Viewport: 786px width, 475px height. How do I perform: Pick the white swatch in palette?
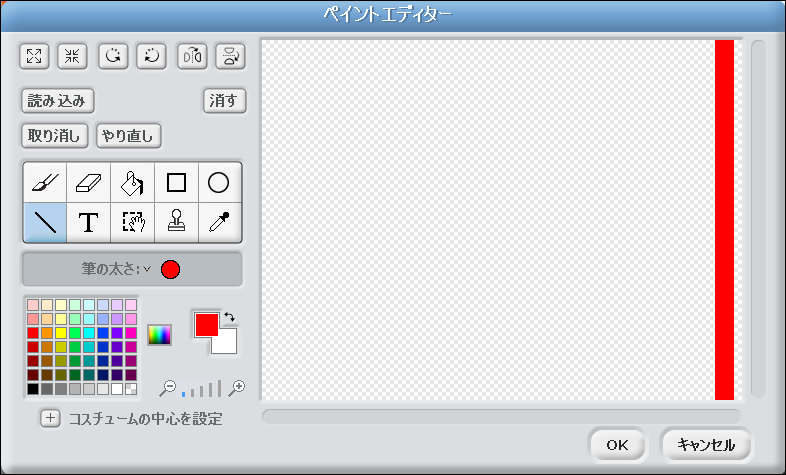[x=117, y=389]
